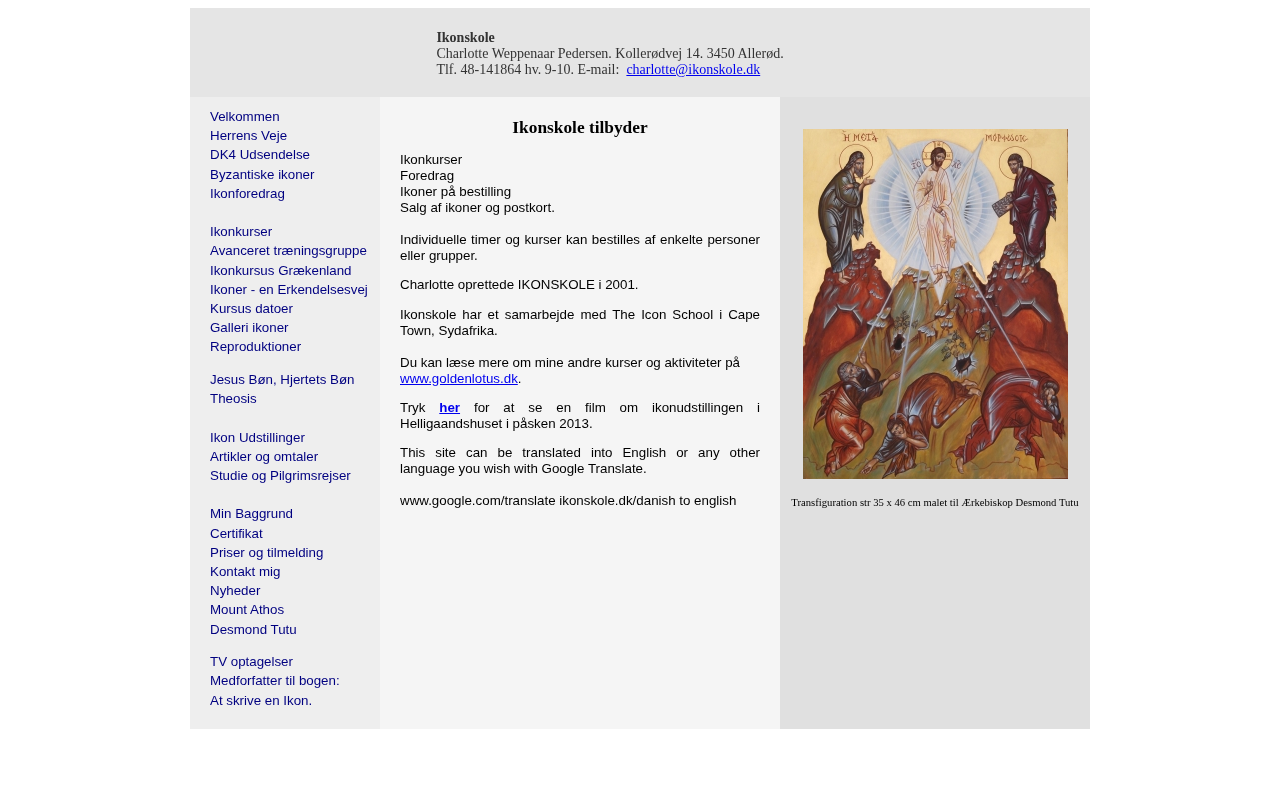
Task: Go to Kontakt mig page
Action: pyautogui.click(x=245, y=572)
